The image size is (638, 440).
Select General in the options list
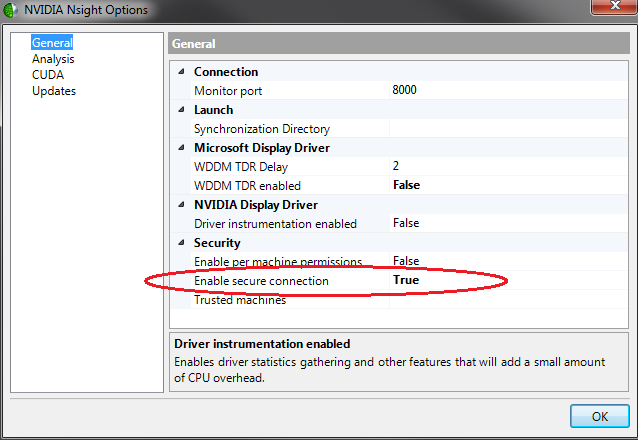click(52, 43)
